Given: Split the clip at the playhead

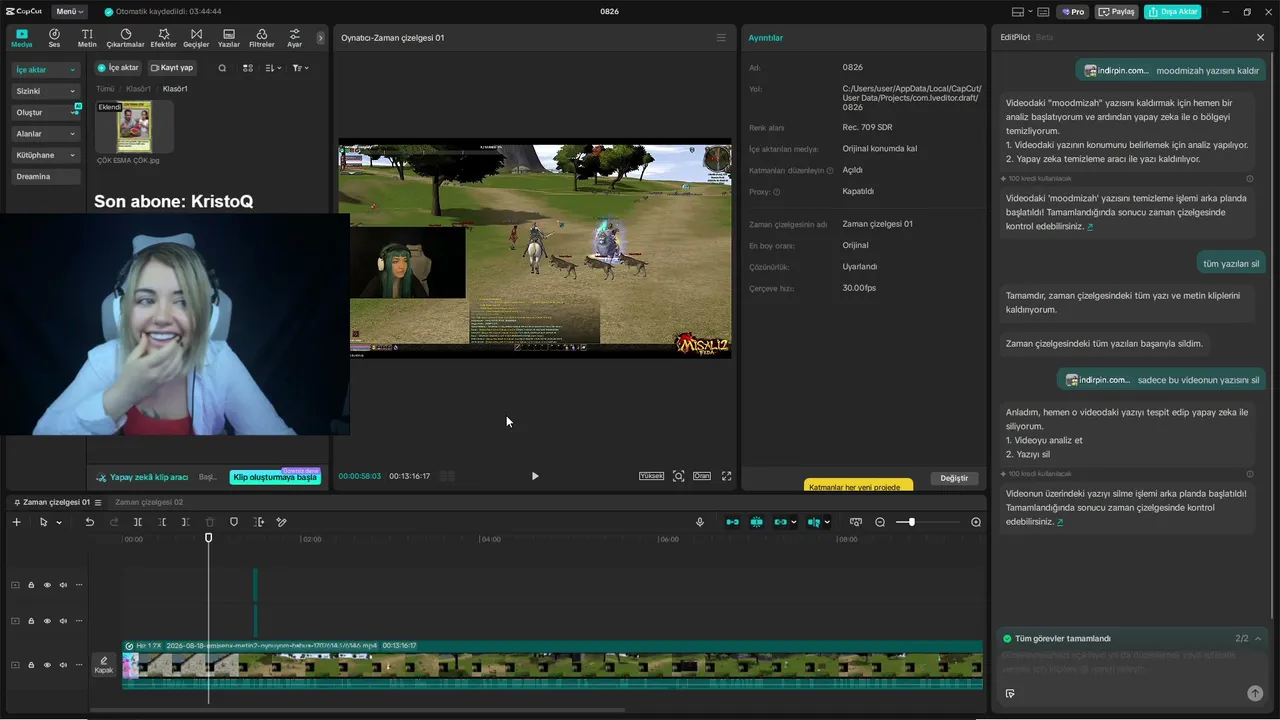Looking at the screenshot, I should pyautogui.click(x=138, y=522).
